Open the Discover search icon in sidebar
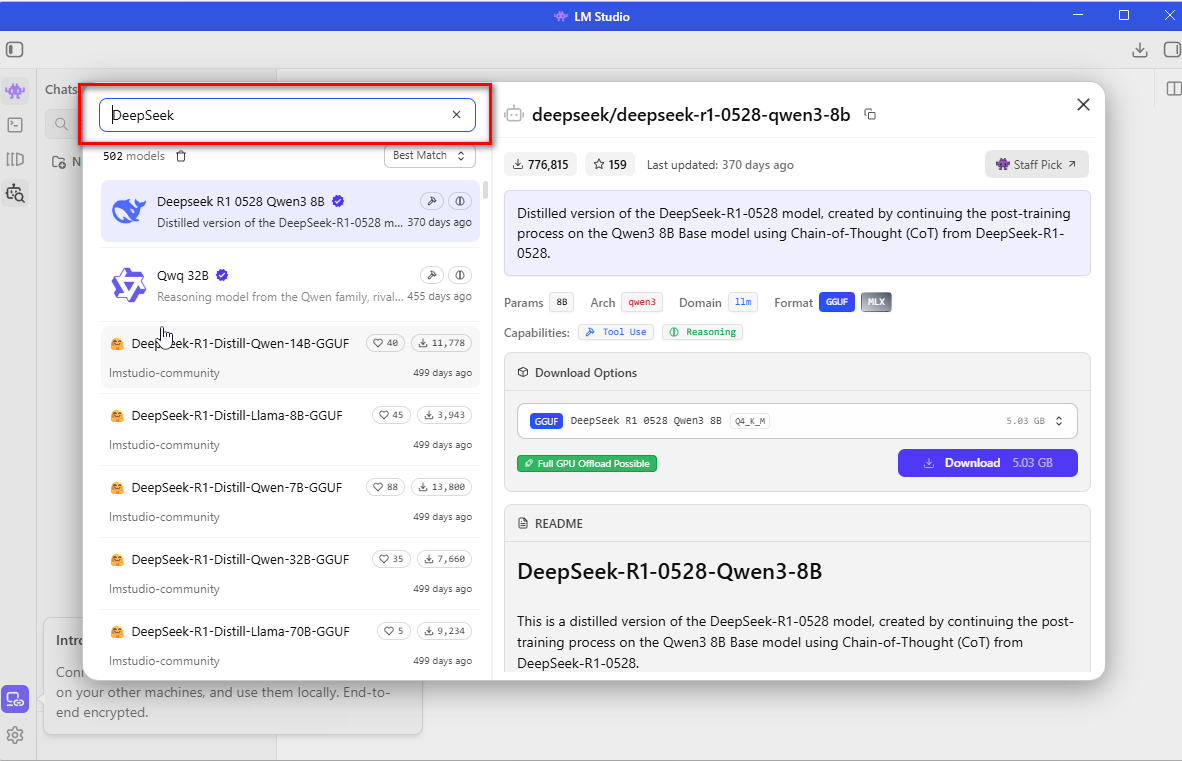 click(x=15, y=194)
